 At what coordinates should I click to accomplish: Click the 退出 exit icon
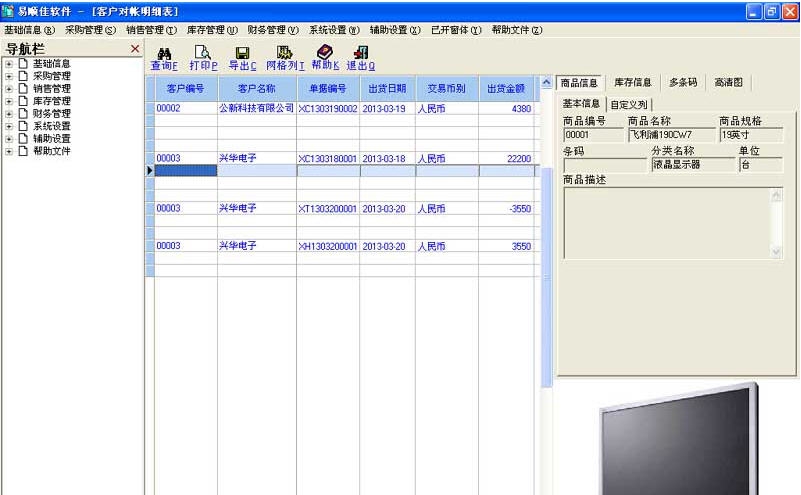pyautogui.click(x=361, y=53)
